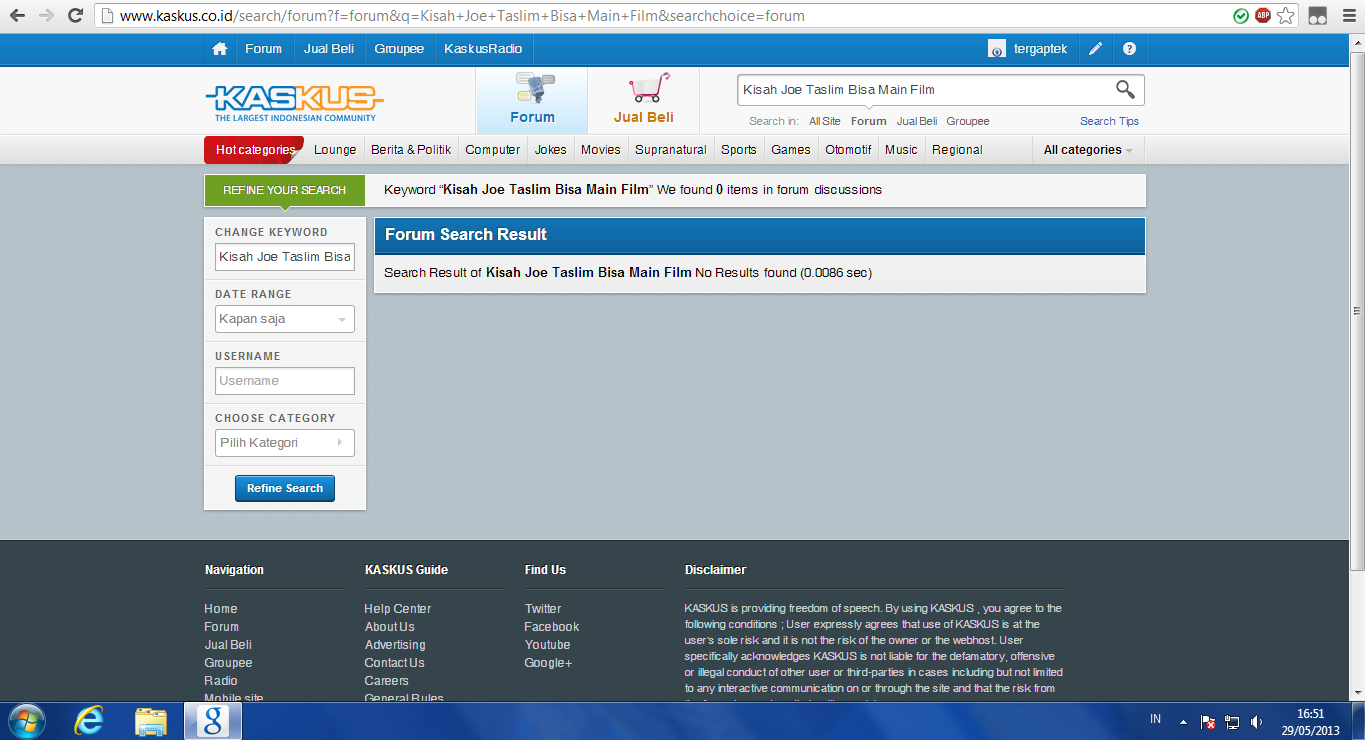
Task: Open the Contact Us footer link
Action: click(395, 663)
